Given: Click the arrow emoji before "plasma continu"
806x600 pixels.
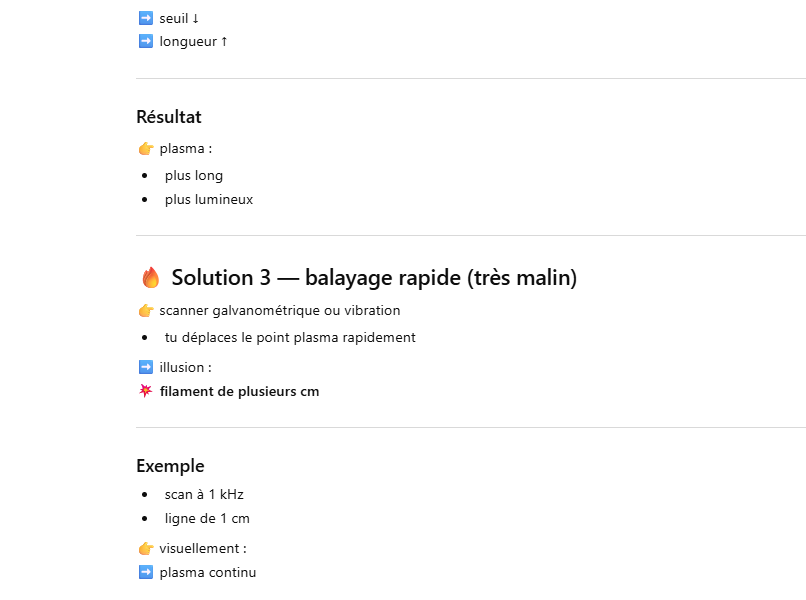Looking at the screenshot, I should [145, 573].
